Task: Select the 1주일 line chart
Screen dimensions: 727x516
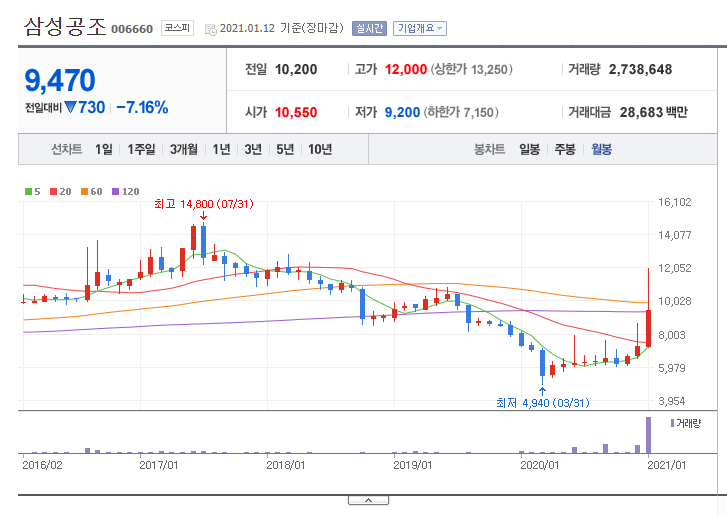Action: pyautogui.click(x=141, y=149)
